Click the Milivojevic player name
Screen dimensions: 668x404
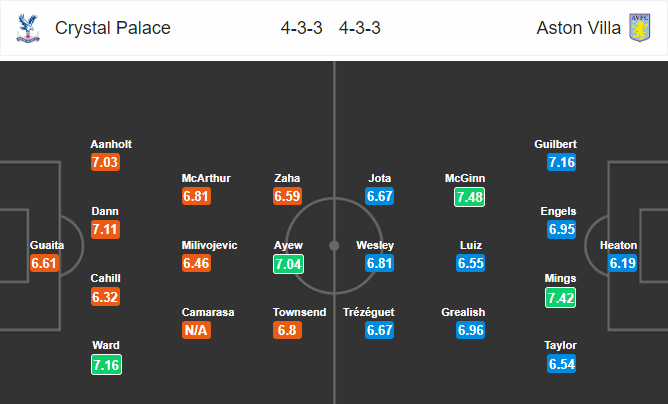pos(209,245)
